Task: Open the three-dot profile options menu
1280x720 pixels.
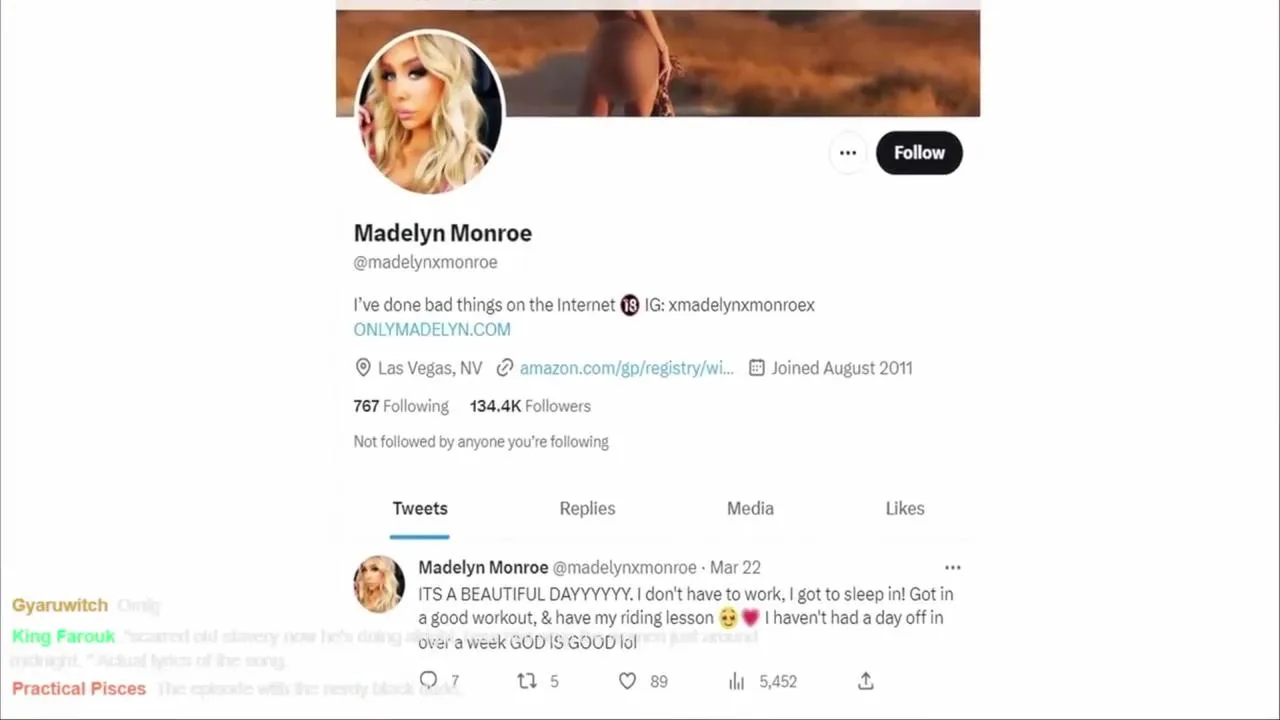Action: pos(848,153)
